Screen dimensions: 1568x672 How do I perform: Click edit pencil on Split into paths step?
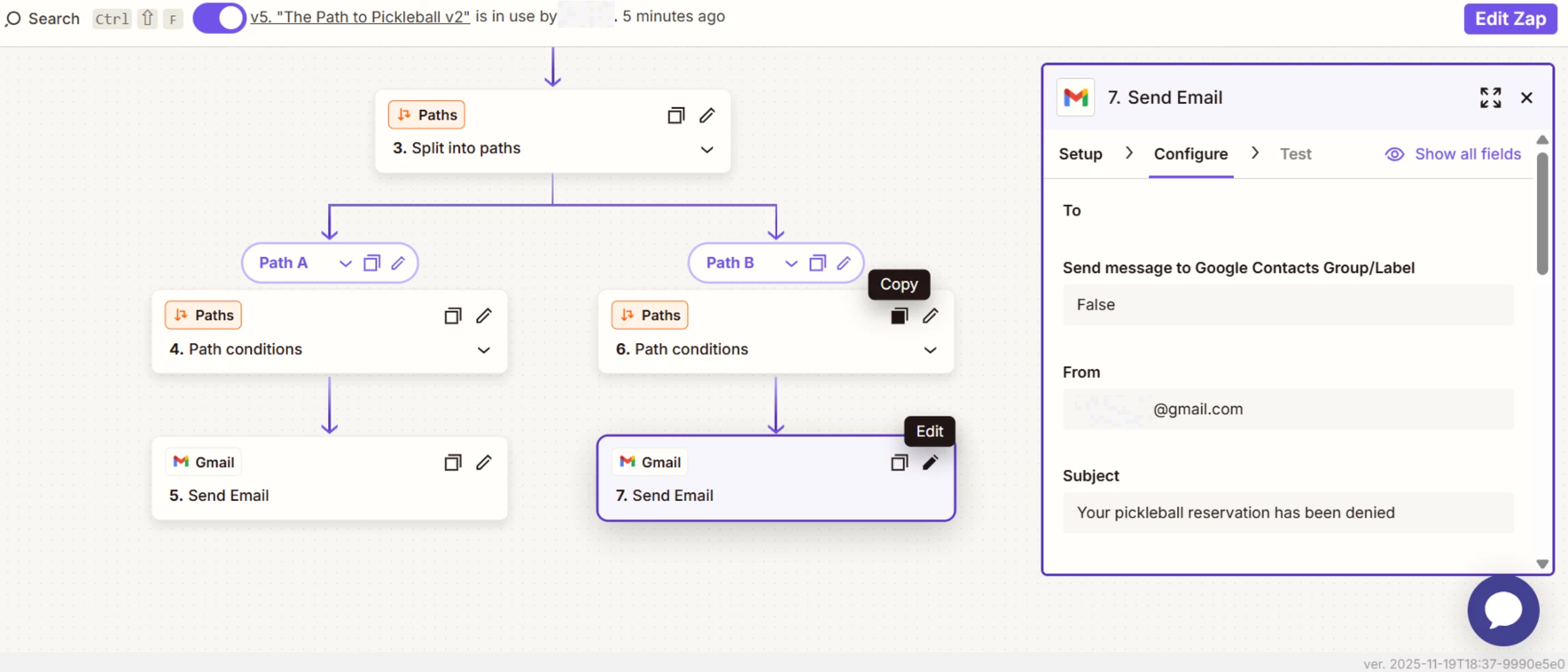pos(706,115)
